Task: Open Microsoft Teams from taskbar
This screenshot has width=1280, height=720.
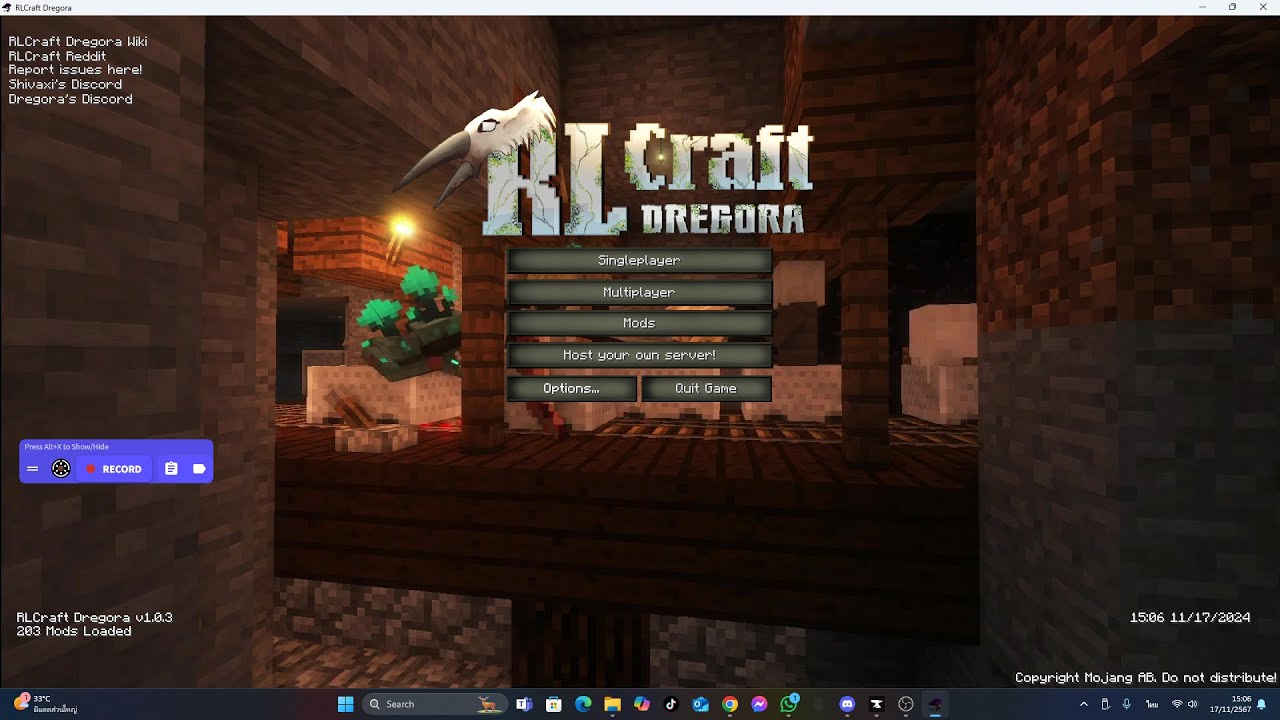Action: coord(524,704)
